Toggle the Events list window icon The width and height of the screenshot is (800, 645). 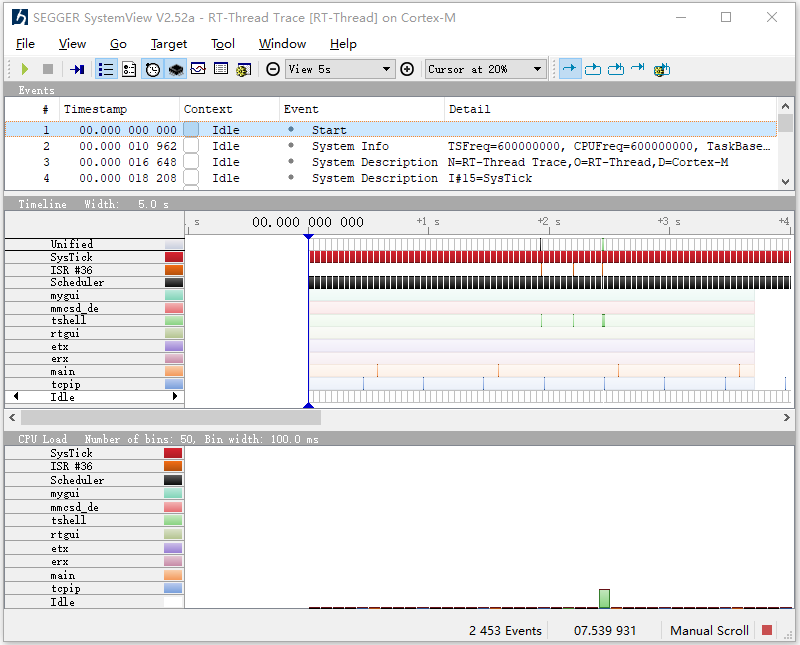point(106,69)
